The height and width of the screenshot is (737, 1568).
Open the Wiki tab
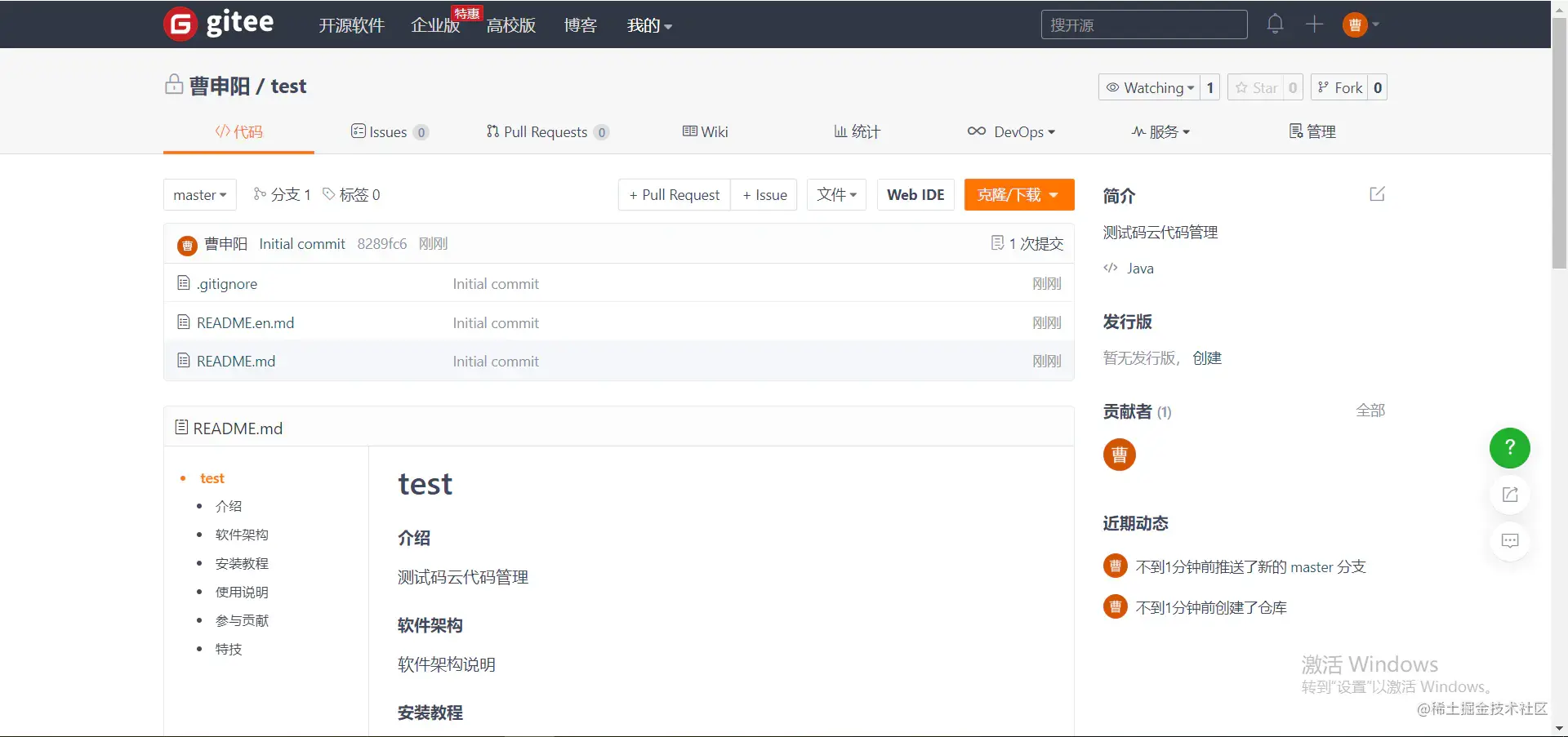[x=706, y=132]
